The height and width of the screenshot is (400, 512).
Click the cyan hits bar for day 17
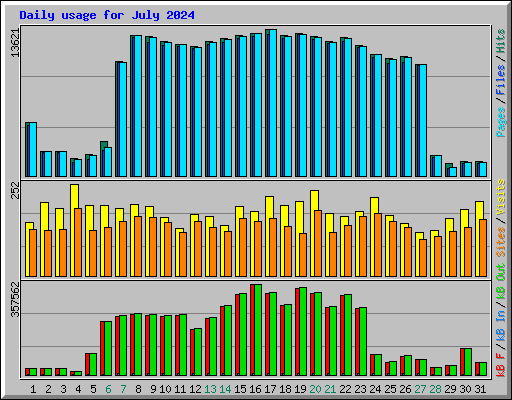pos(273,103)
